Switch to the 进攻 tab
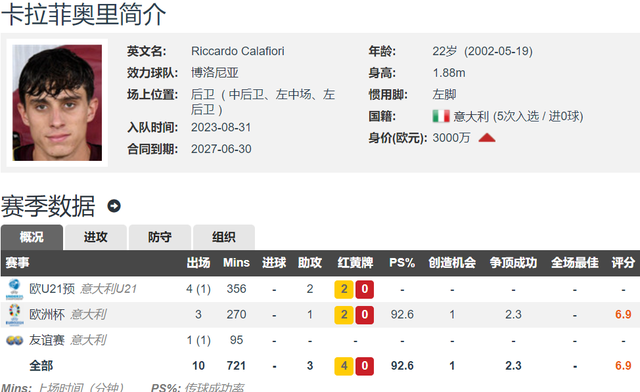 point(96,237)
